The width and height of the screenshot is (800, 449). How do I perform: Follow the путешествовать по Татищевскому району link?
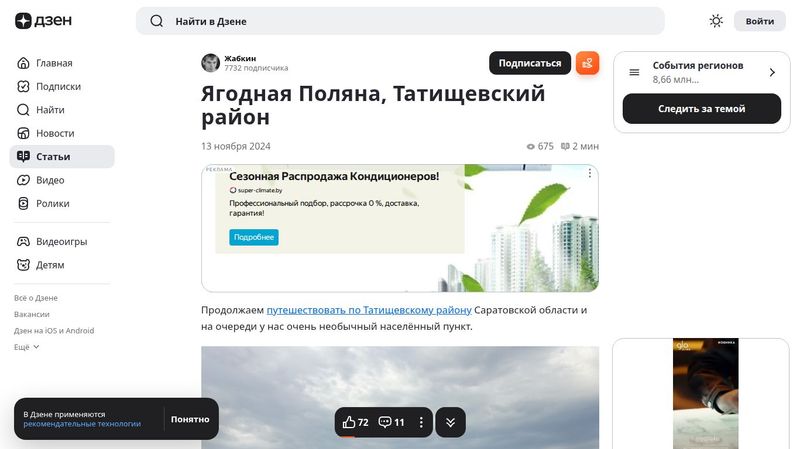[x=369, y=310]
